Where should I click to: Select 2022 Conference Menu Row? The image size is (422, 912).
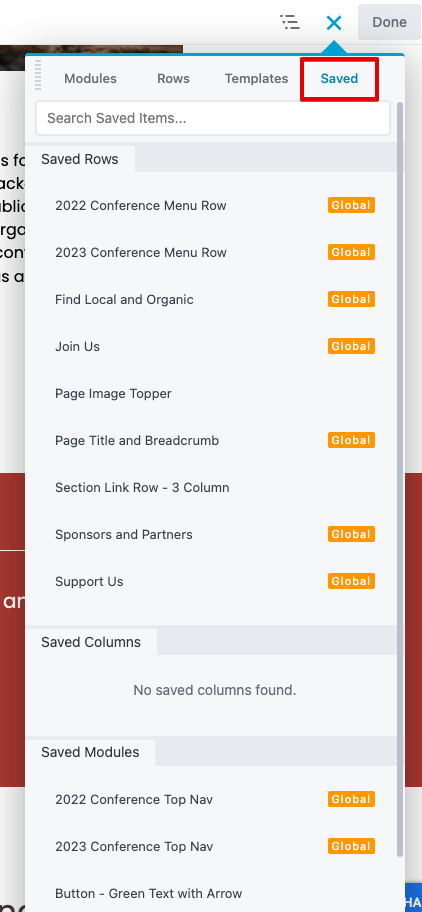(x=215, y=205)
